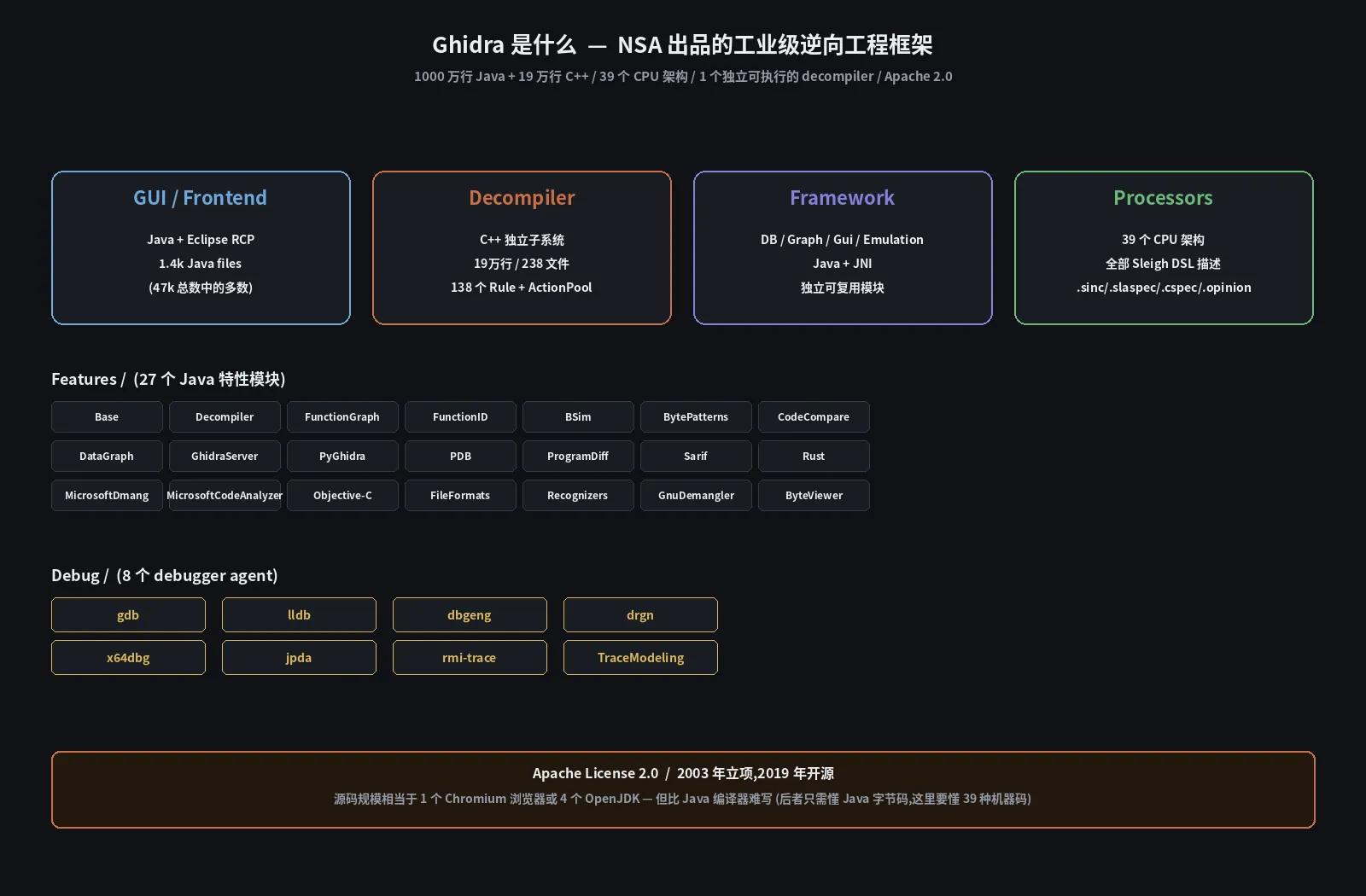Open the jpda debugger agent
The image size is (1366, 896).
coord(299,657)
